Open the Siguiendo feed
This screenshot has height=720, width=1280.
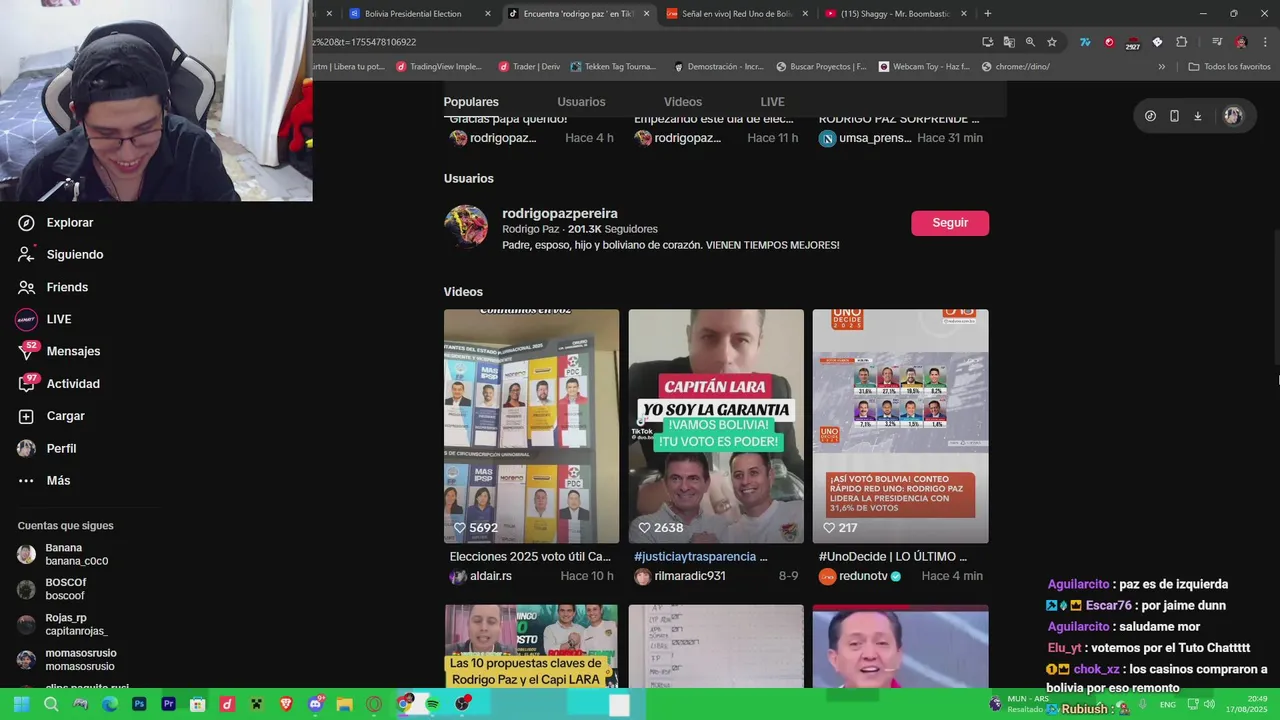coord(60,255)
